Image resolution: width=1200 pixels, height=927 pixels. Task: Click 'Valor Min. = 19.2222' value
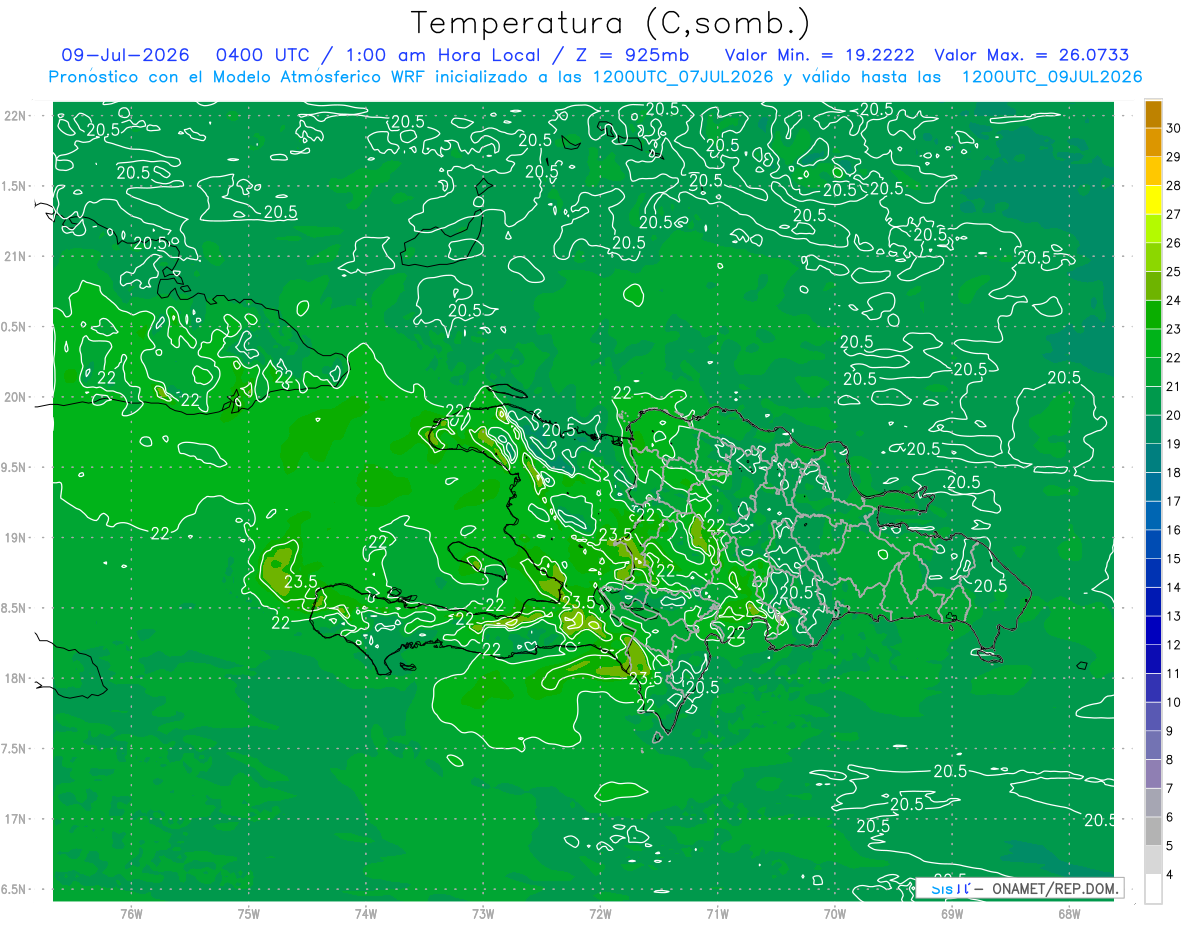[819, 55]
